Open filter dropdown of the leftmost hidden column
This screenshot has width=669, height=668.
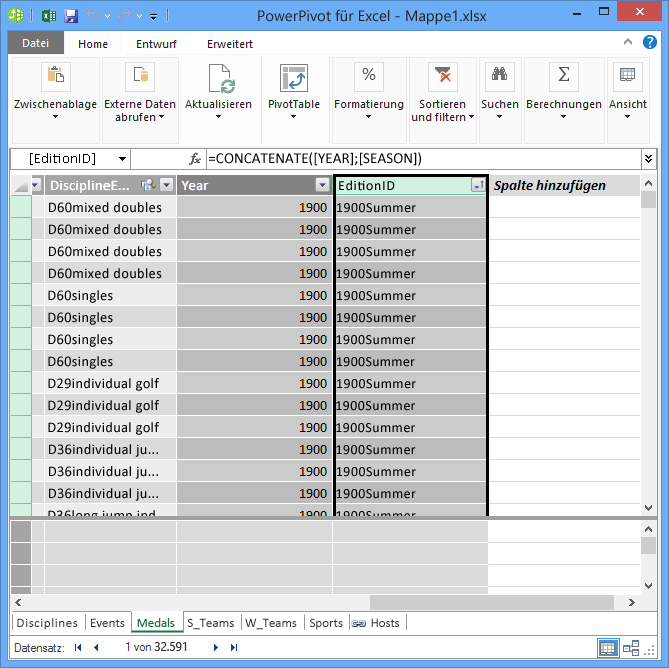pyautogui.click(x=36, y=185)
